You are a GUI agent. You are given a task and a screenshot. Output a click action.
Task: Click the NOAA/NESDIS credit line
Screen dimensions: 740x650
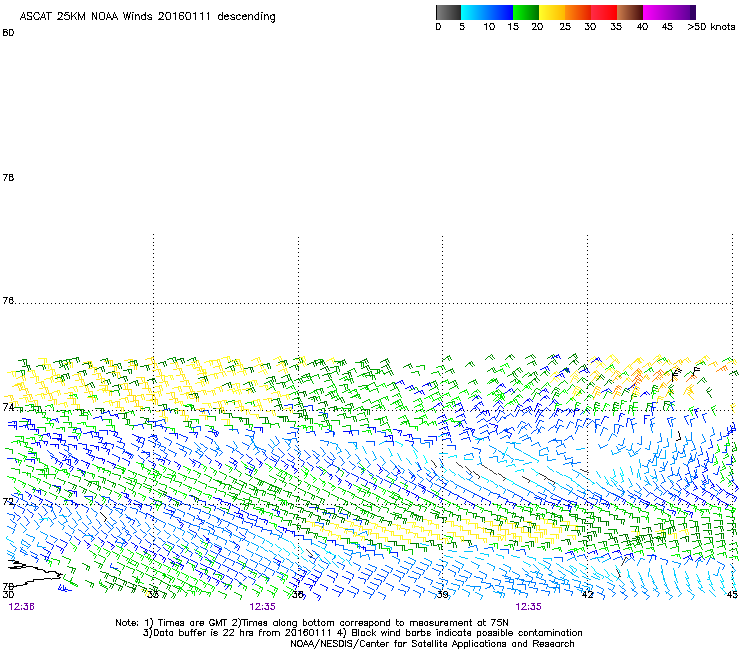coord(432,644)
